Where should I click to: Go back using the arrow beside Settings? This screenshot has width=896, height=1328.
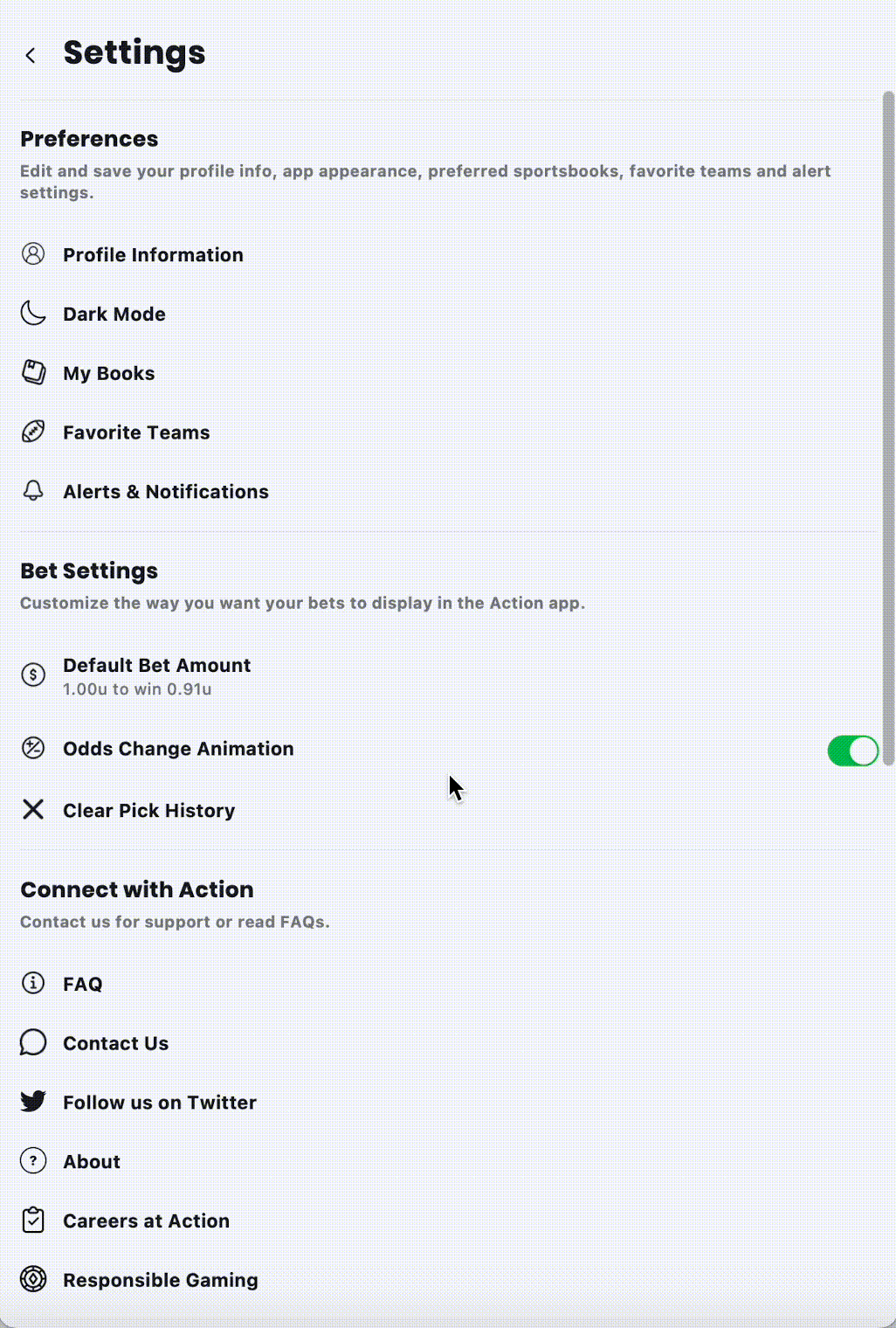(31, 55)
